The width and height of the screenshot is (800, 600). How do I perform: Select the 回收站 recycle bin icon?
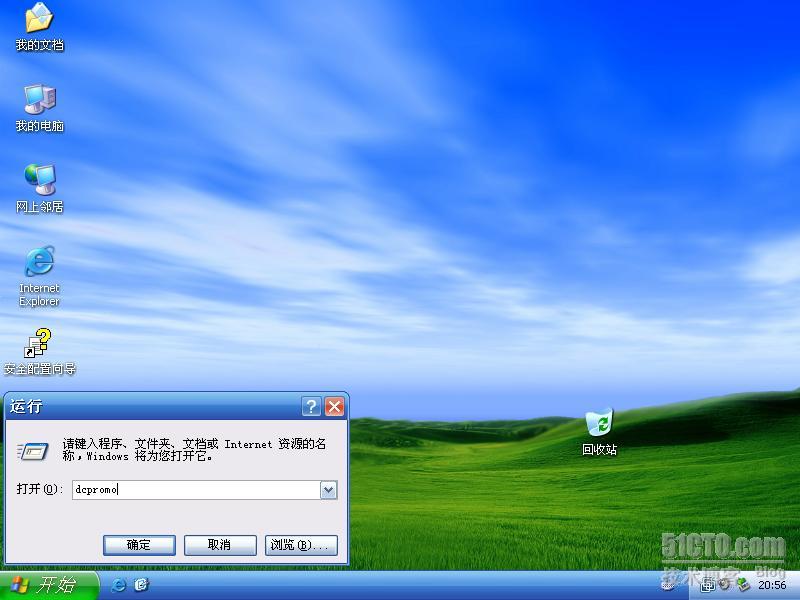point(599,432)
